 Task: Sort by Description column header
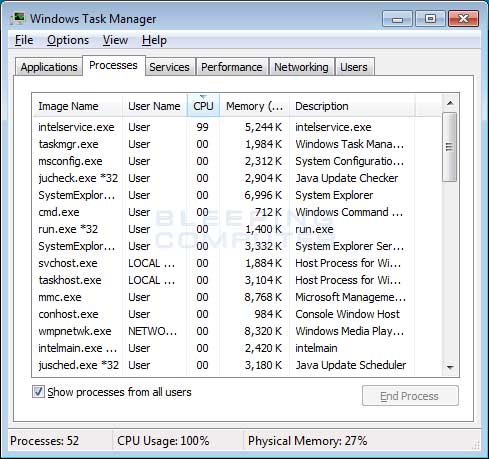(352, 106)
